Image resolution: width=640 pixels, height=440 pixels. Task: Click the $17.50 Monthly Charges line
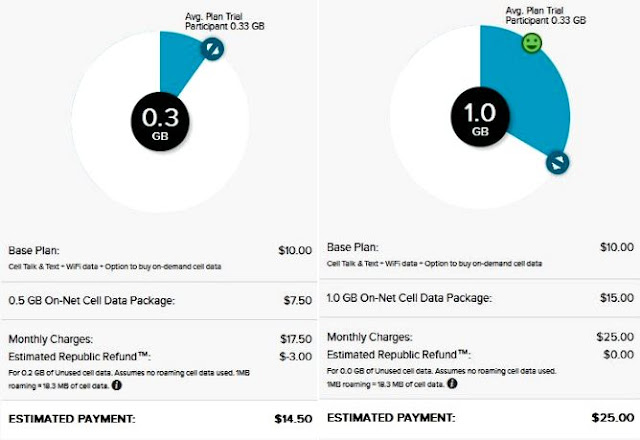(x=160, y=339)
